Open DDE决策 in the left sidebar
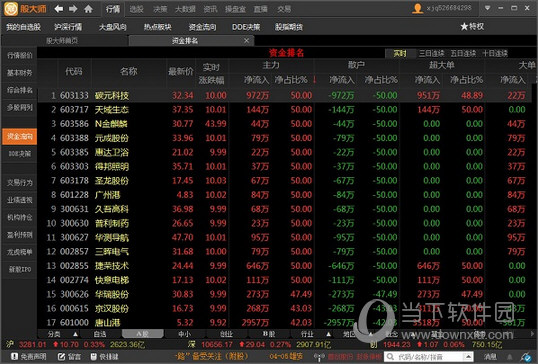The image size is (538, 364). [20, 154]
